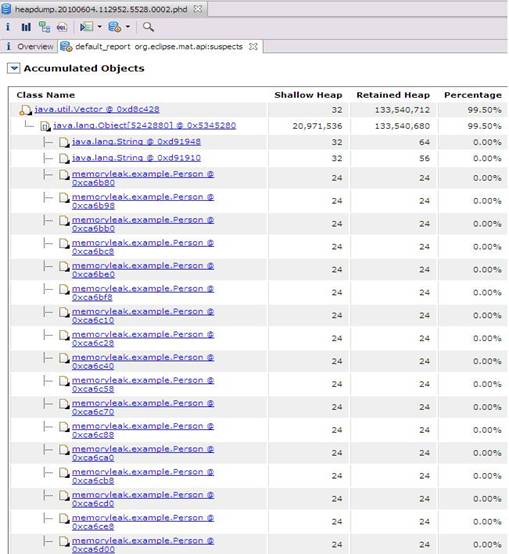Open java.util.Vector @ 0xd8c428 link
The image size is (509, 554).
(x=97, y=109)
